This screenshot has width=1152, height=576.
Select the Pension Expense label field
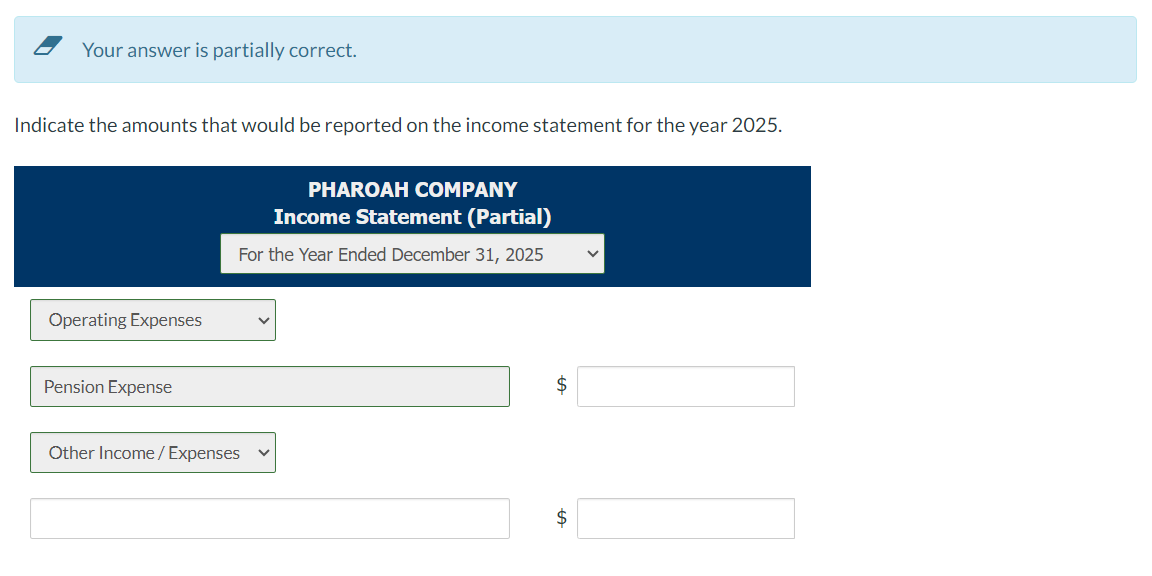click(x=270, y=386)
